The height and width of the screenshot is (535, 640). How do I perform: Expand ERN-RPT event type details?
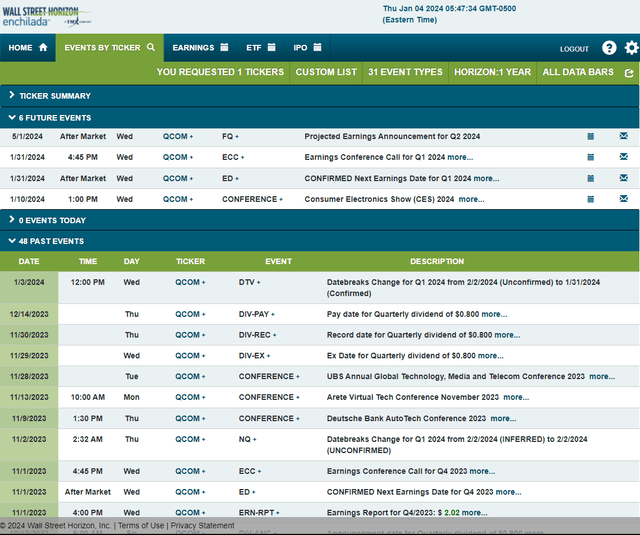click(259, 513)
